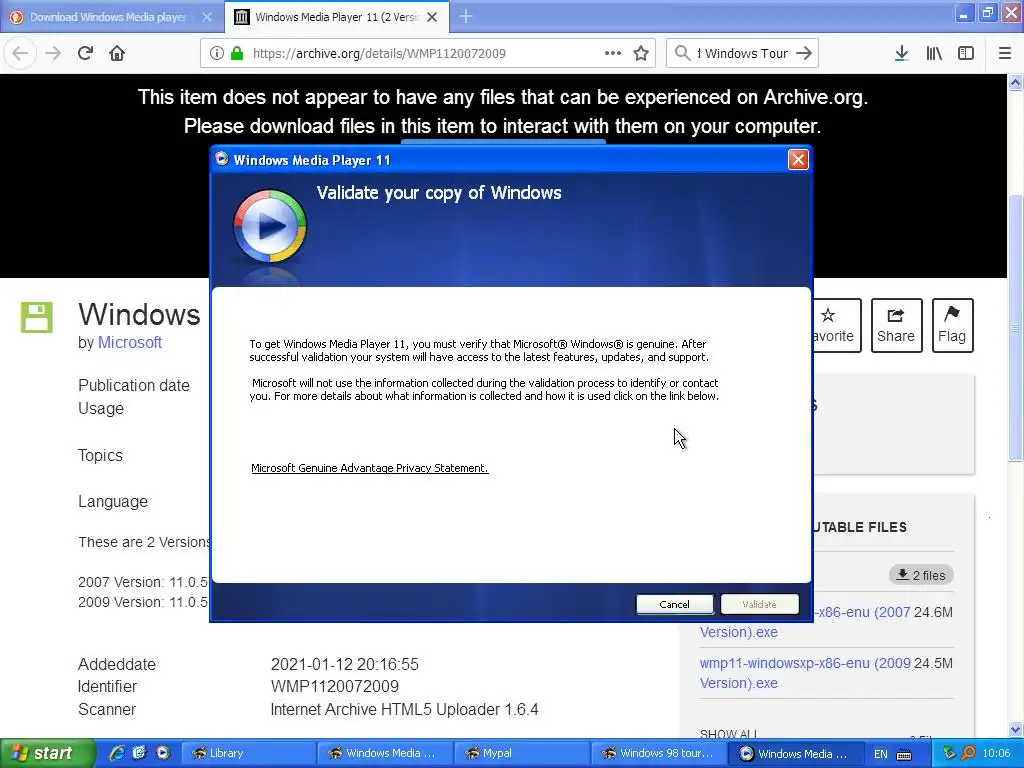This screenshot has width=1024, height=768.
Task: Submit search with arrow button
Action: (x=804, y=53)
